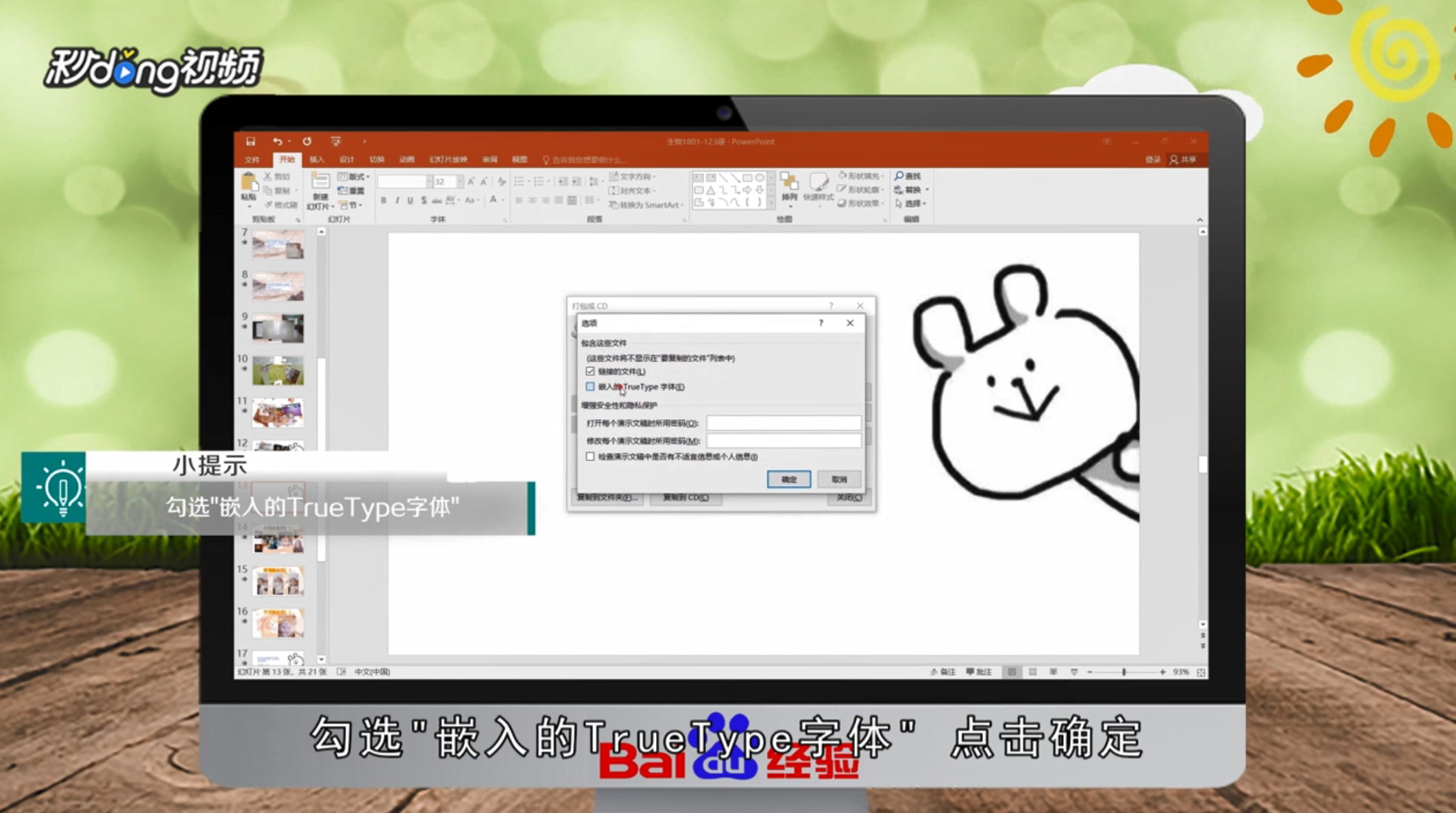Apply Bold formatting with B icon
Image resolution: width=1456 pixels, height=813 pixels.
pos(383,200)
